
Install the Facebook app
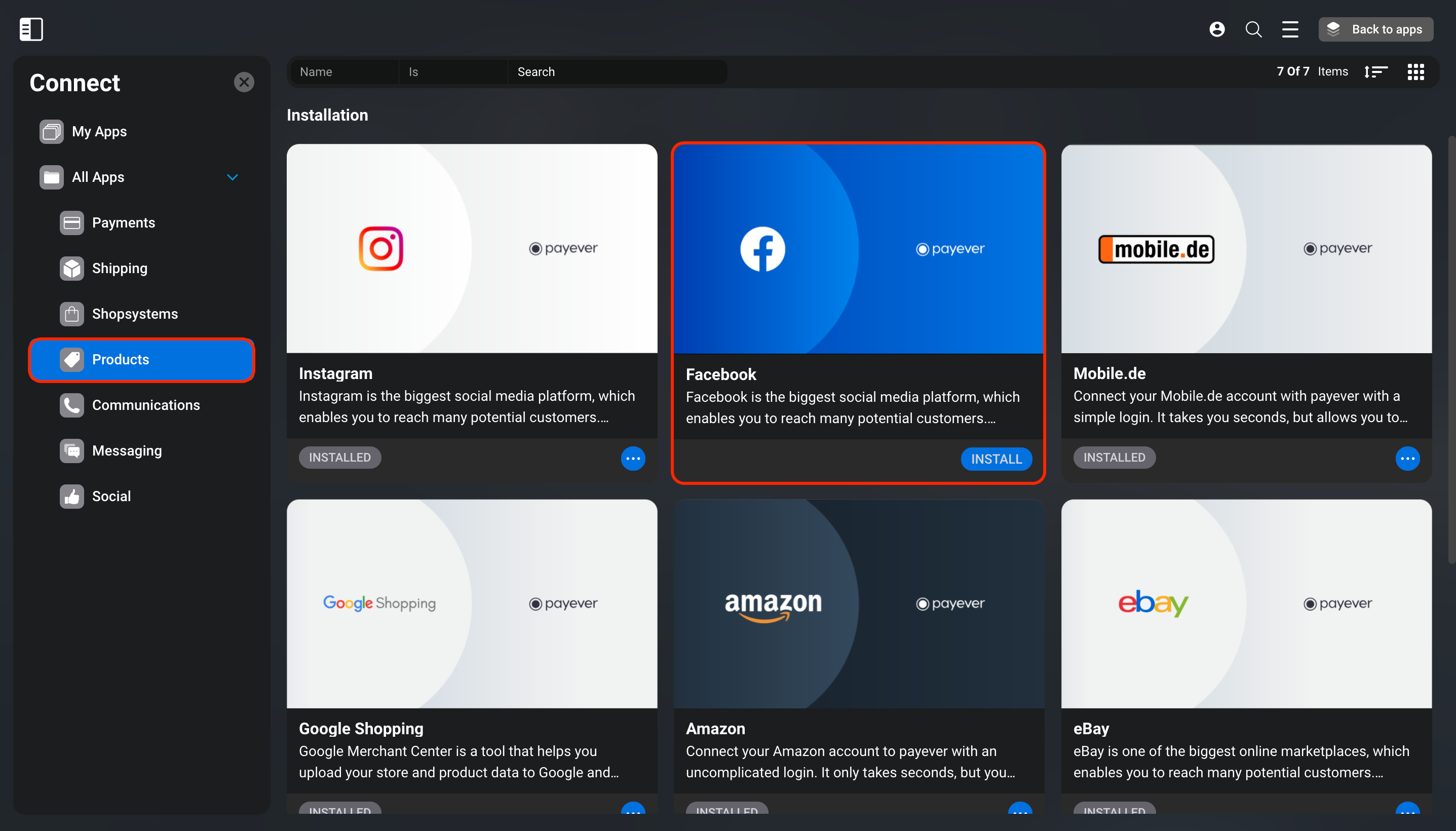tap(996, 459)
